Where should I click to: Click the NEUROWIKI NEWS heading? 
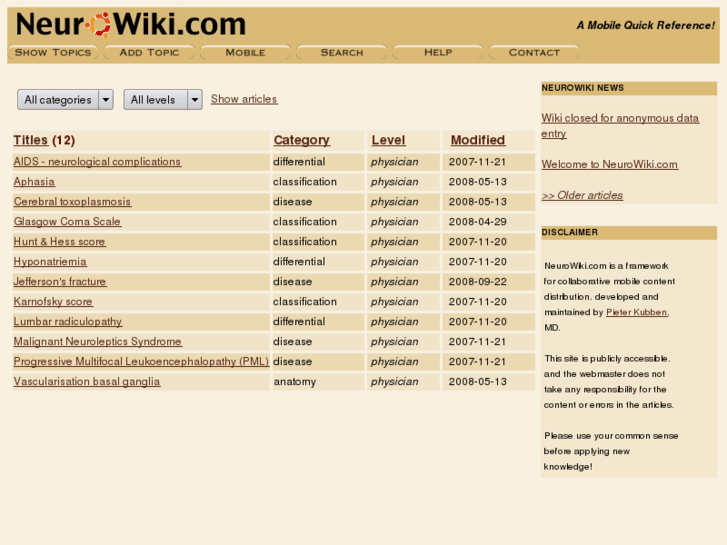(x=583, y=88)
